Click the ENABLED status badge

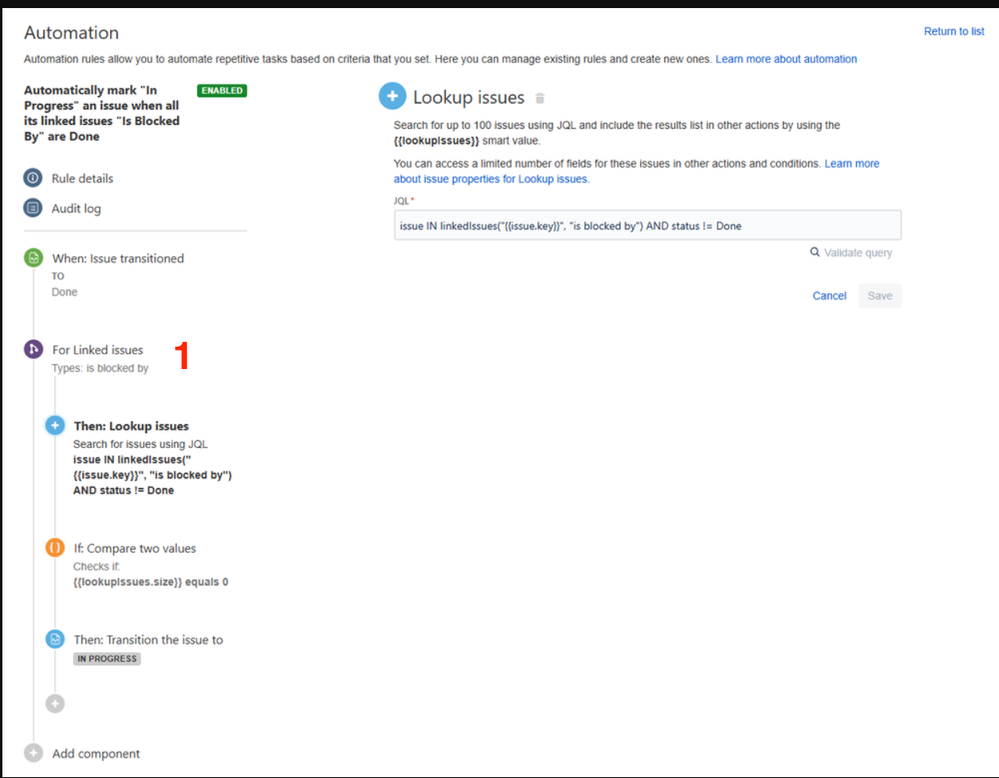pos(221,90)
